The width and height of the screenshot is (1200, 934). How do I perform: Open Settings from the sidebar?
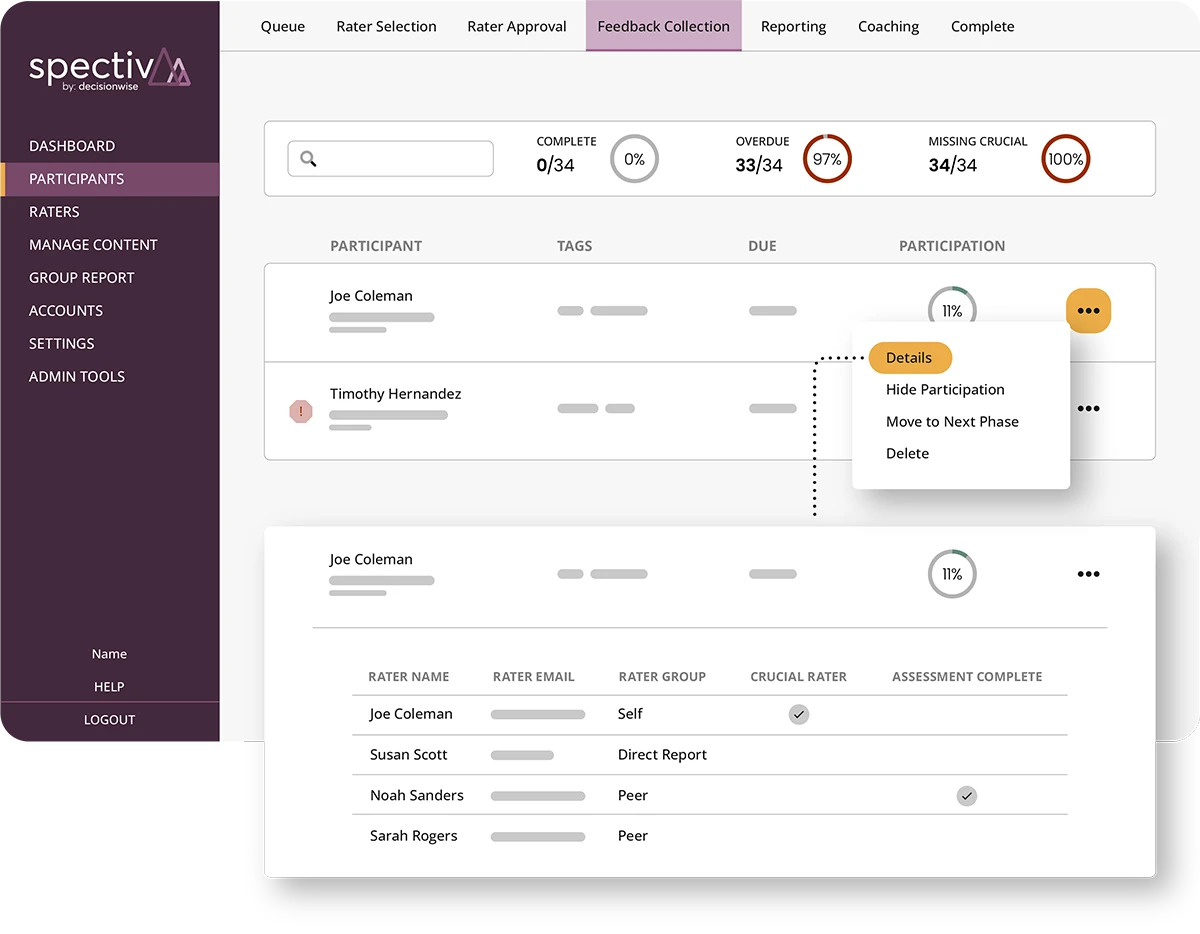click(62, 344)
